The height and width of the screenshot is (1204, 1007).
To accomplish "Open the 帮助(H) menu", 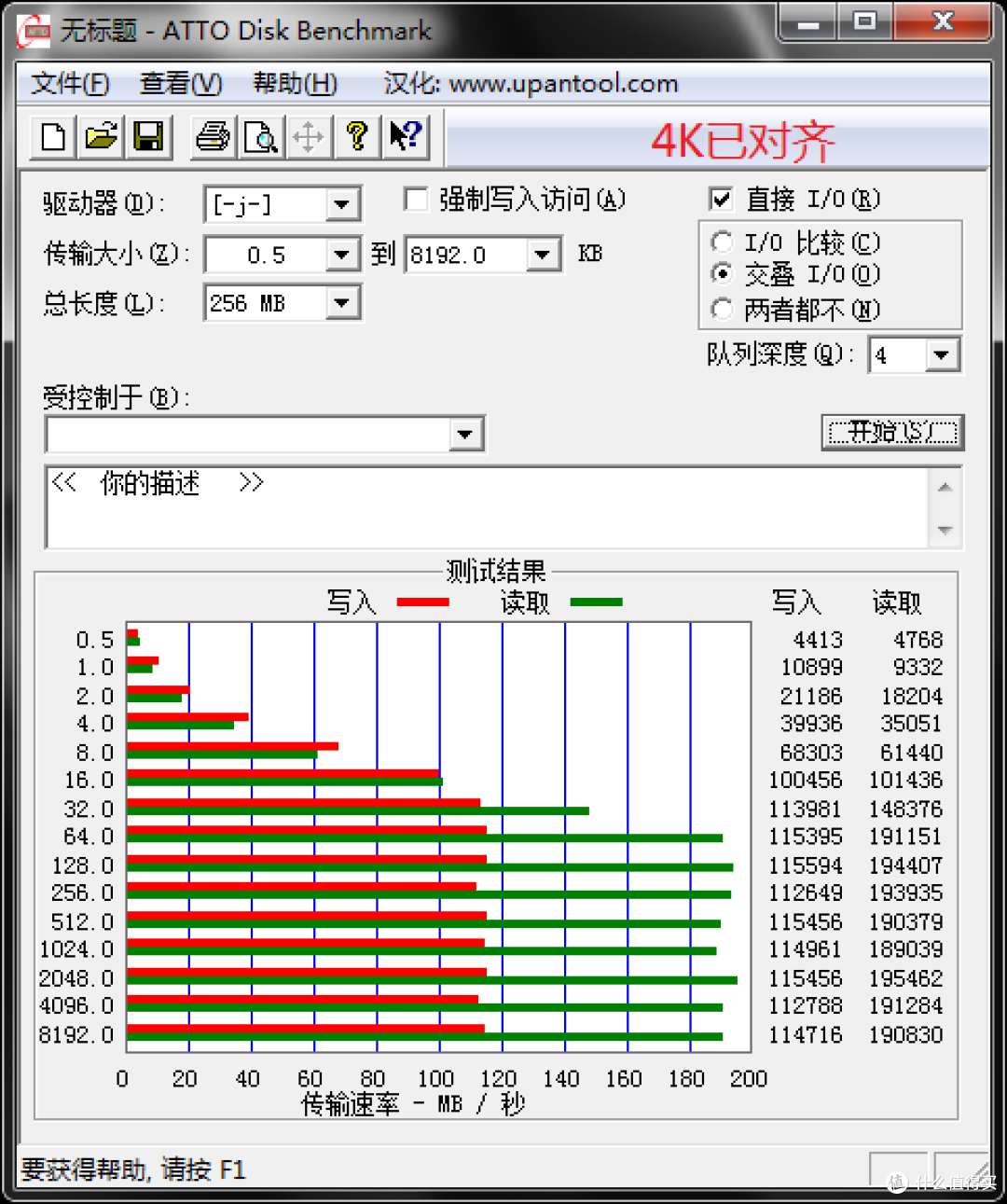I will coord(296,84).
